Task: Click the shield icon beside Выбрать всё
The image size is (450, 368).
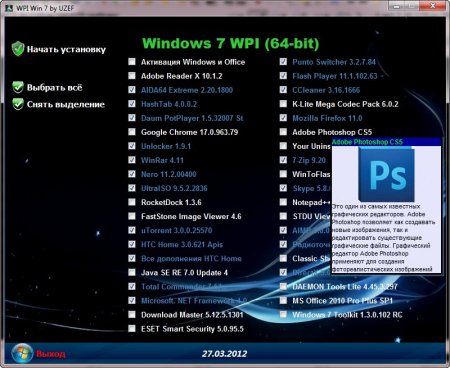Action: click(18, 87)
